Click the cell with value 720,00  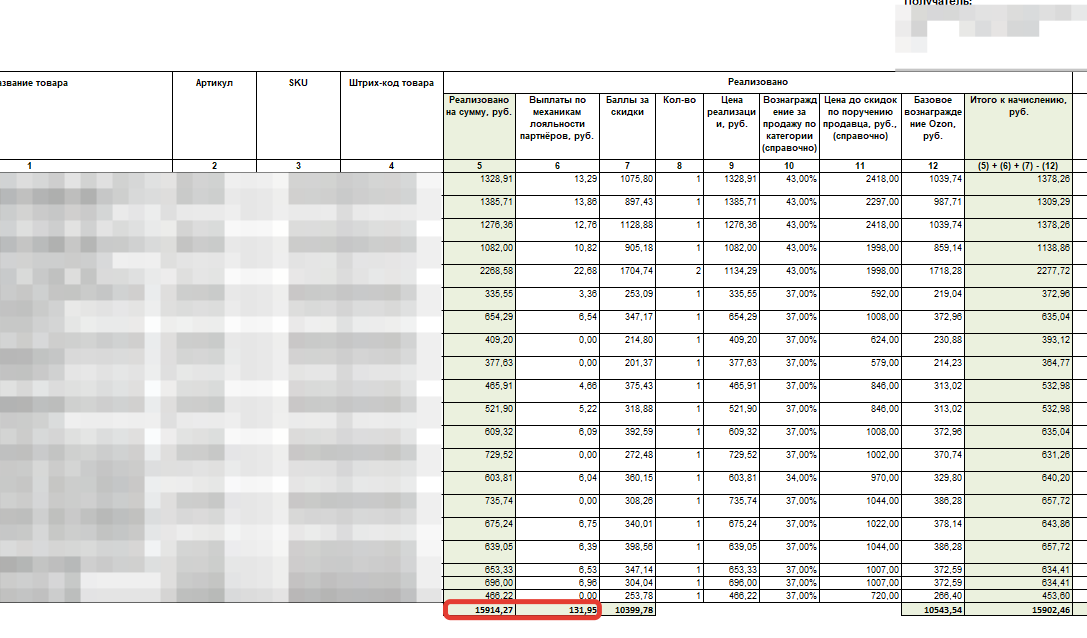point(859,595)
